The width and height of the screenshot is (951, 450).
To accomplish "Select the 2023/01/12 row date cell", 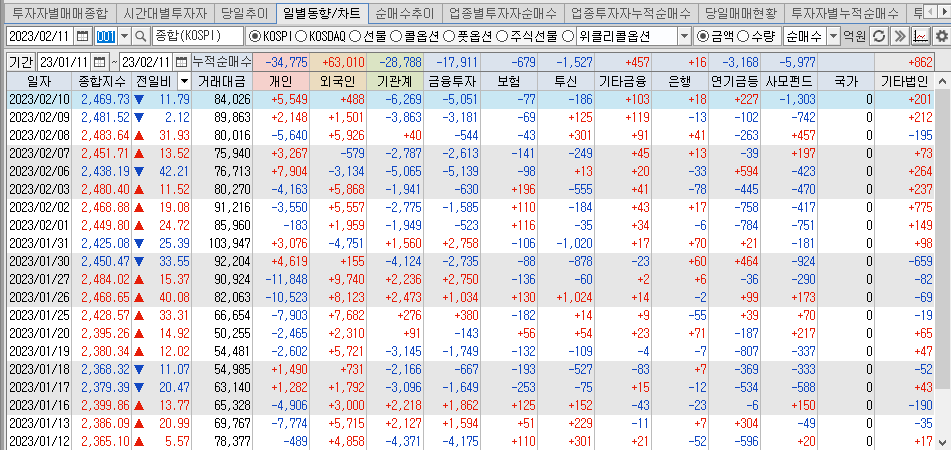I will click(39, 441).
